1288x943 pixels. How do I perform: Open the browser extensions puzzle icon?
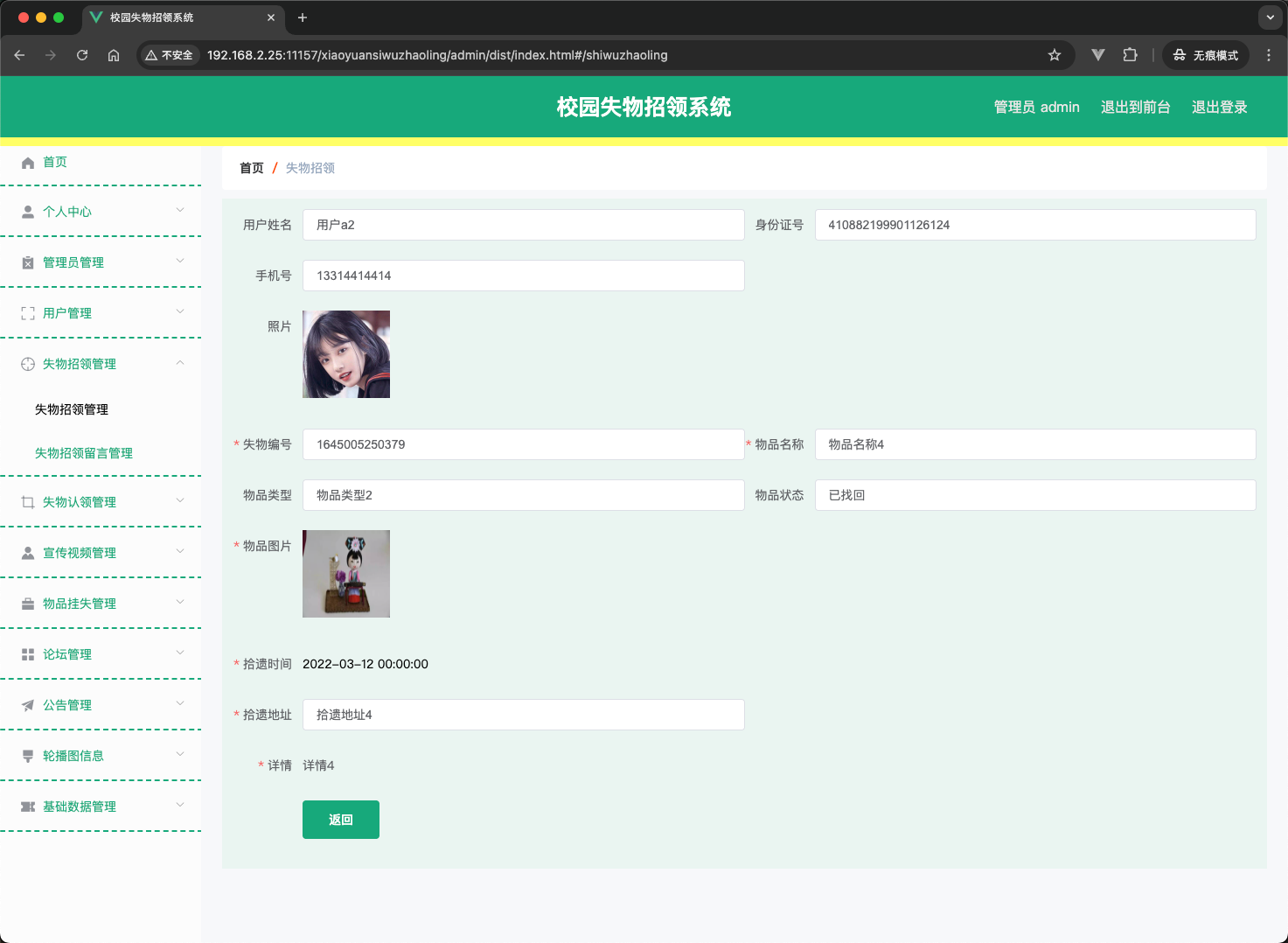click(1130, 55)
